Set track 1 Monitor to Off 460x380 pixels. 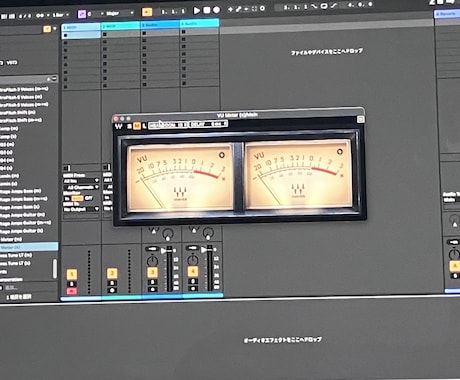click(89, 198)
